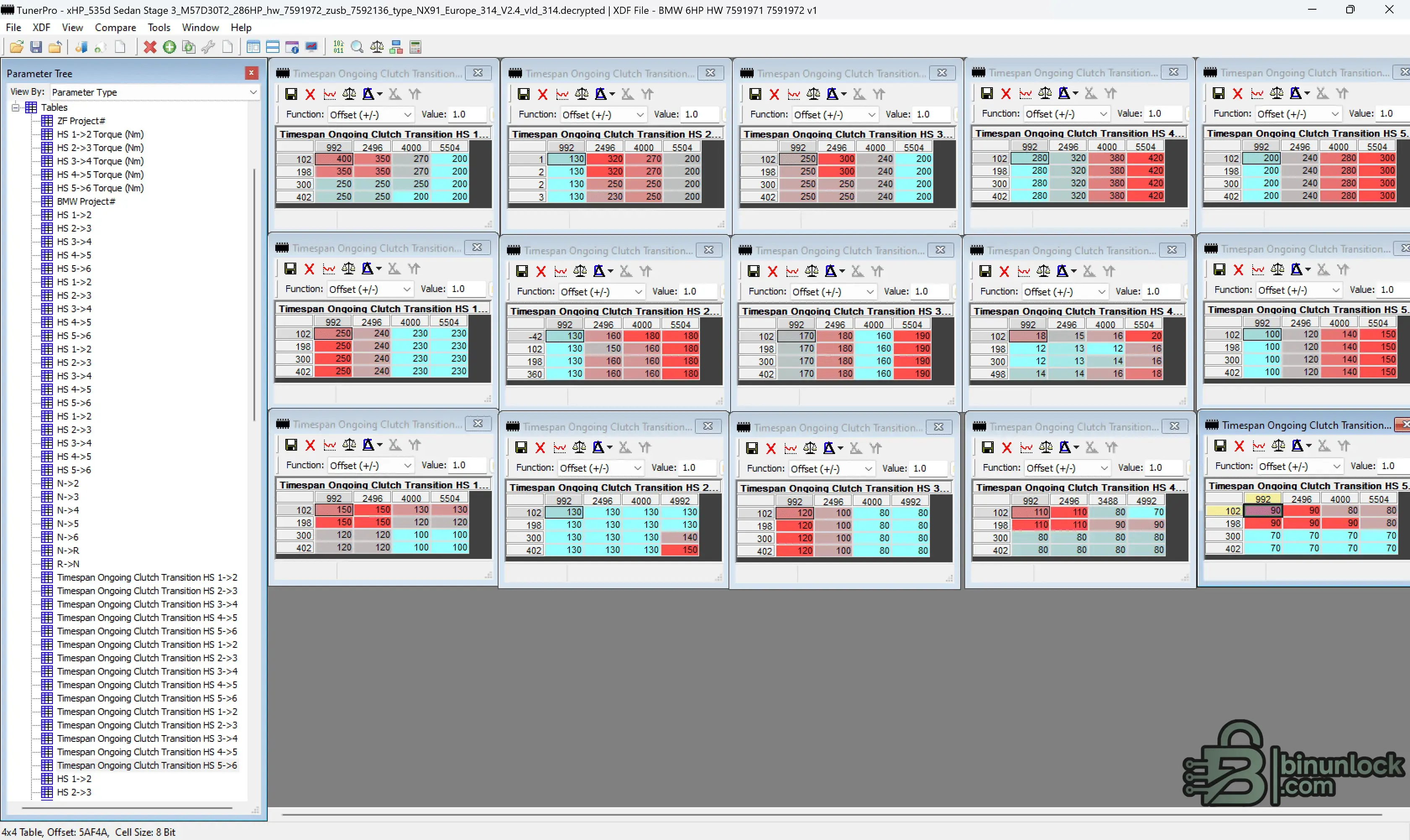
Task: Click the red X cancel icon in the top HS 3 window
Action: (774, 94)
